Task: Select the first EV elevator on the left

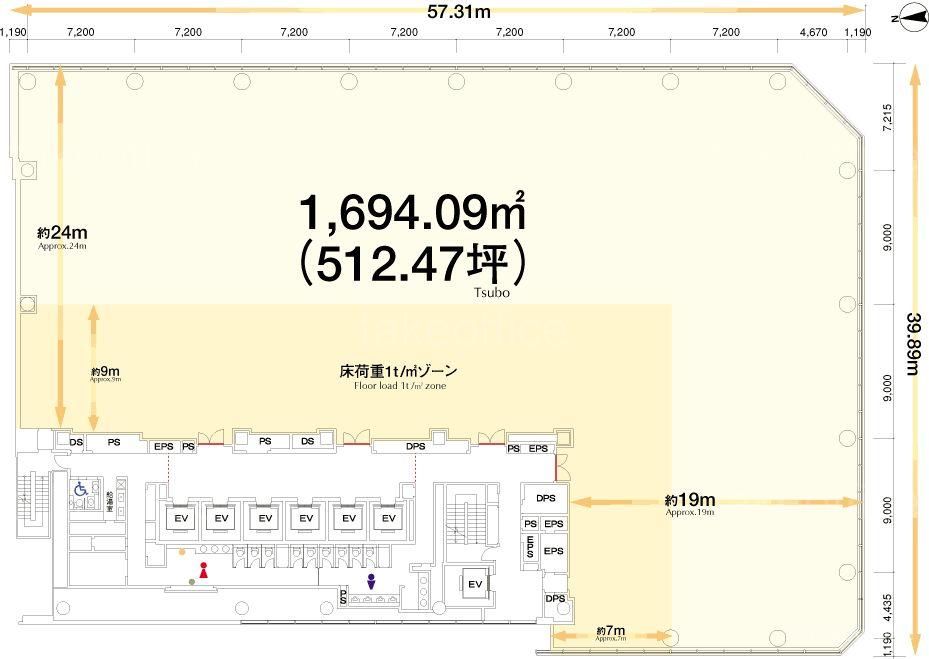Action: click(x=181, y=519)
